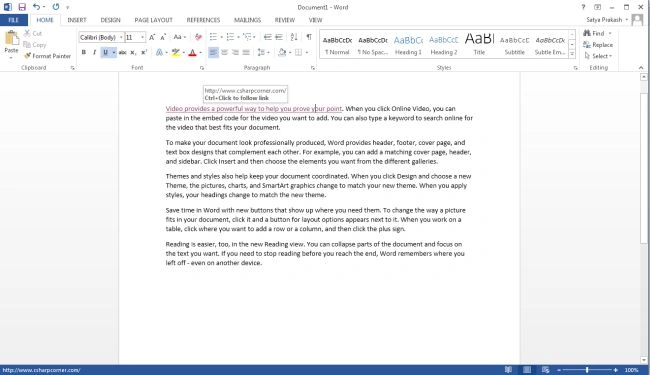Start a numbered list
The height and width of the screenshot is (375, 650).
[230, 37]
